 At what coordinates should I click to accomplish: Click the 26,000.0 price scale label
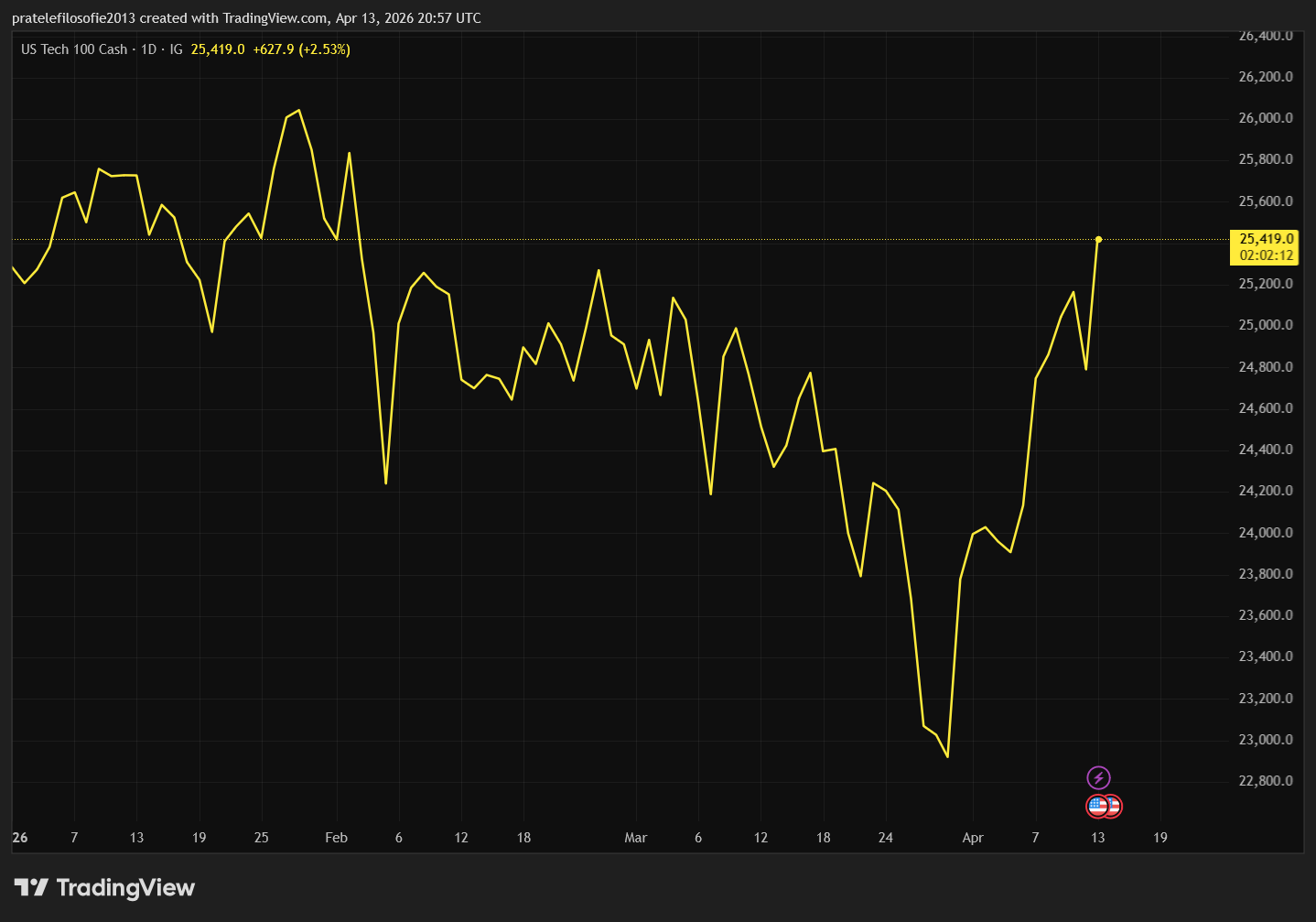(1266, 118)
